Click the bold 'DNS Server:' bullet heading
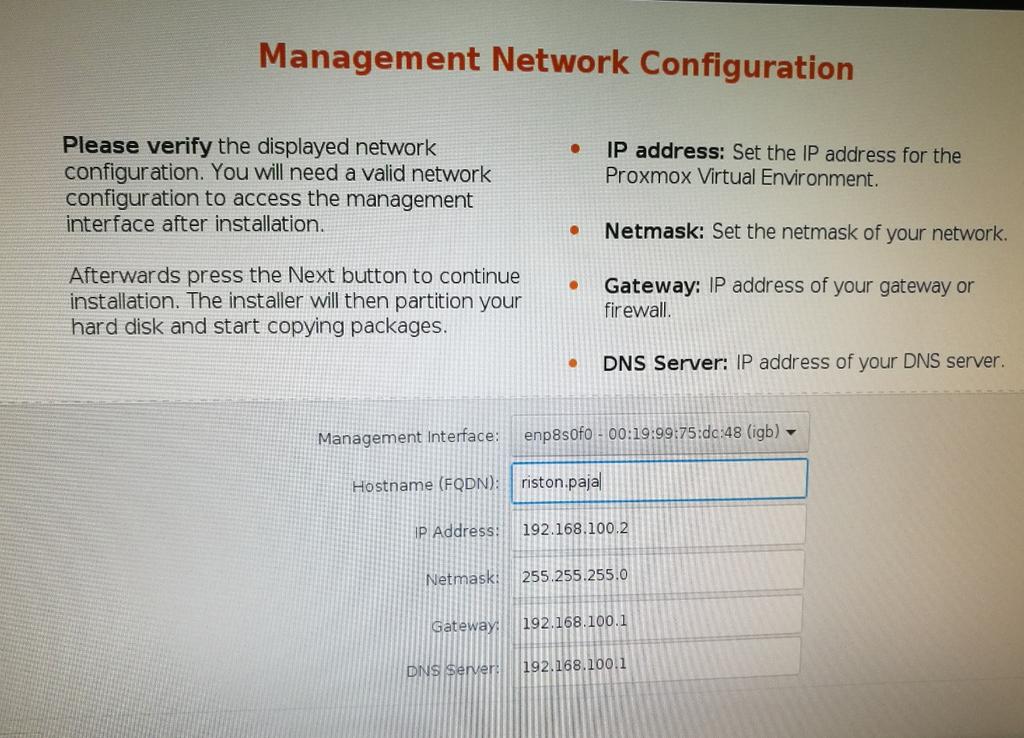 coord(665,362)
